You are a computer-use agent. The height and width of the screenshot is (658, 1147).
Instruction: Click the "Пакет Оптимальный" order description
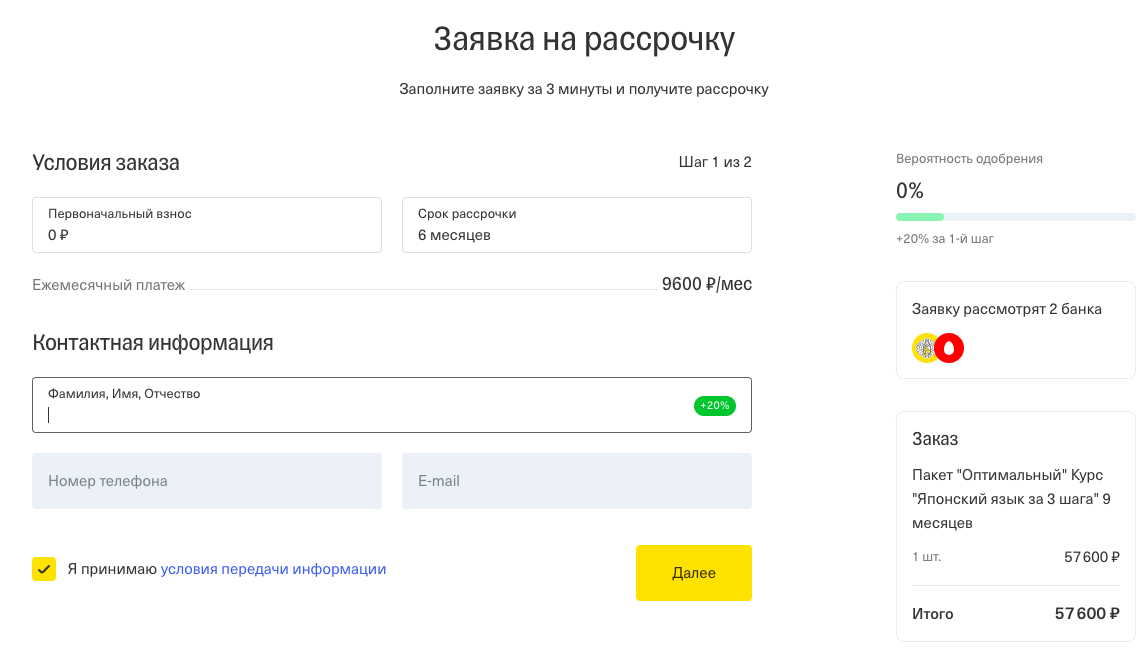tap(1011, 498)
